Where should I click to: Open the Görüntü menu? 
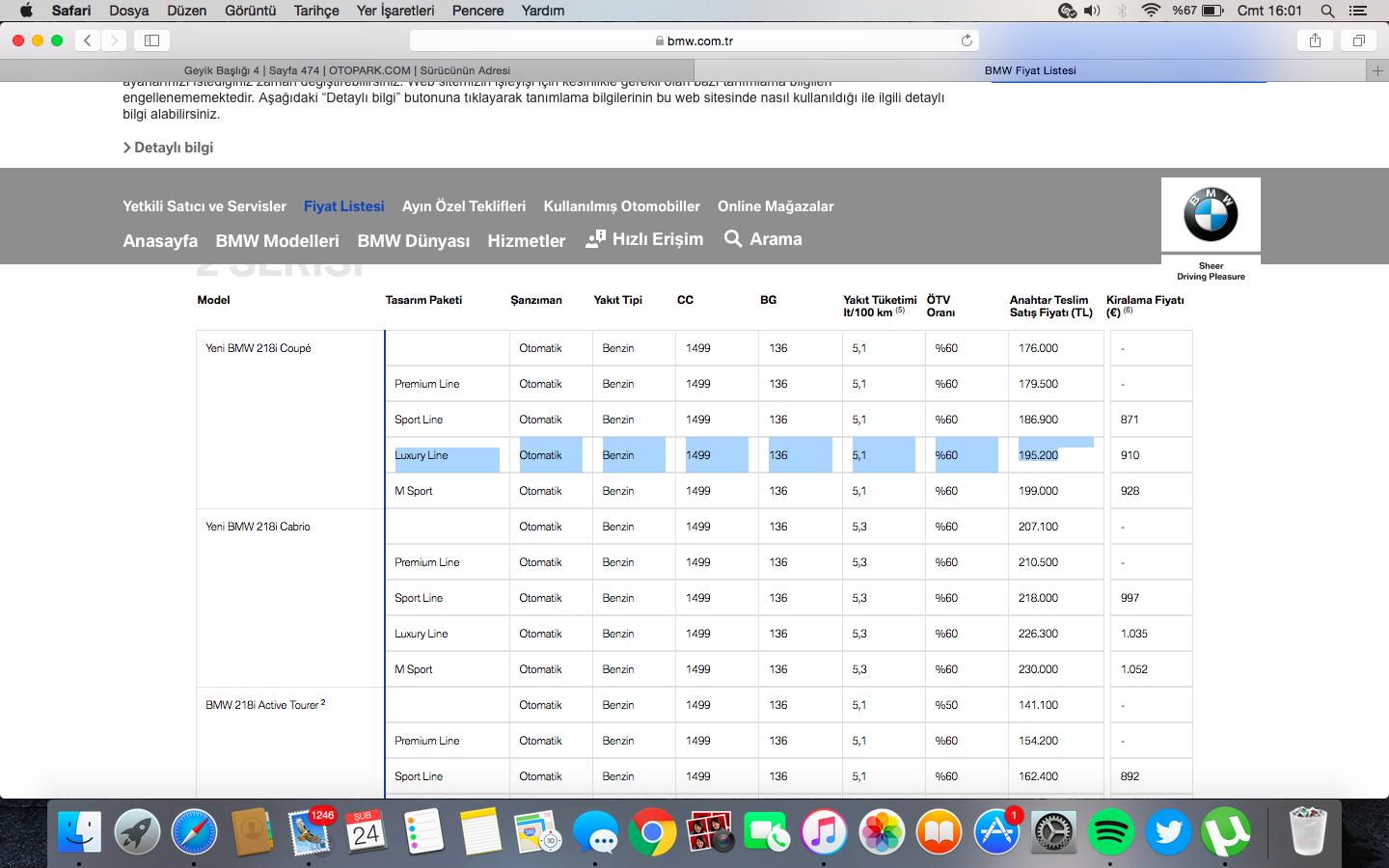(x=250, y=11)
